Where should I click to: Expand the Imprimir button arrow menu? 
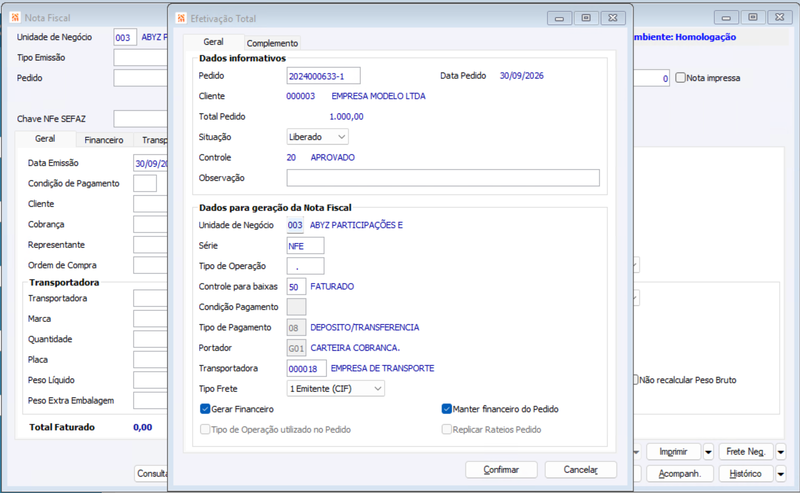[708, 452]
